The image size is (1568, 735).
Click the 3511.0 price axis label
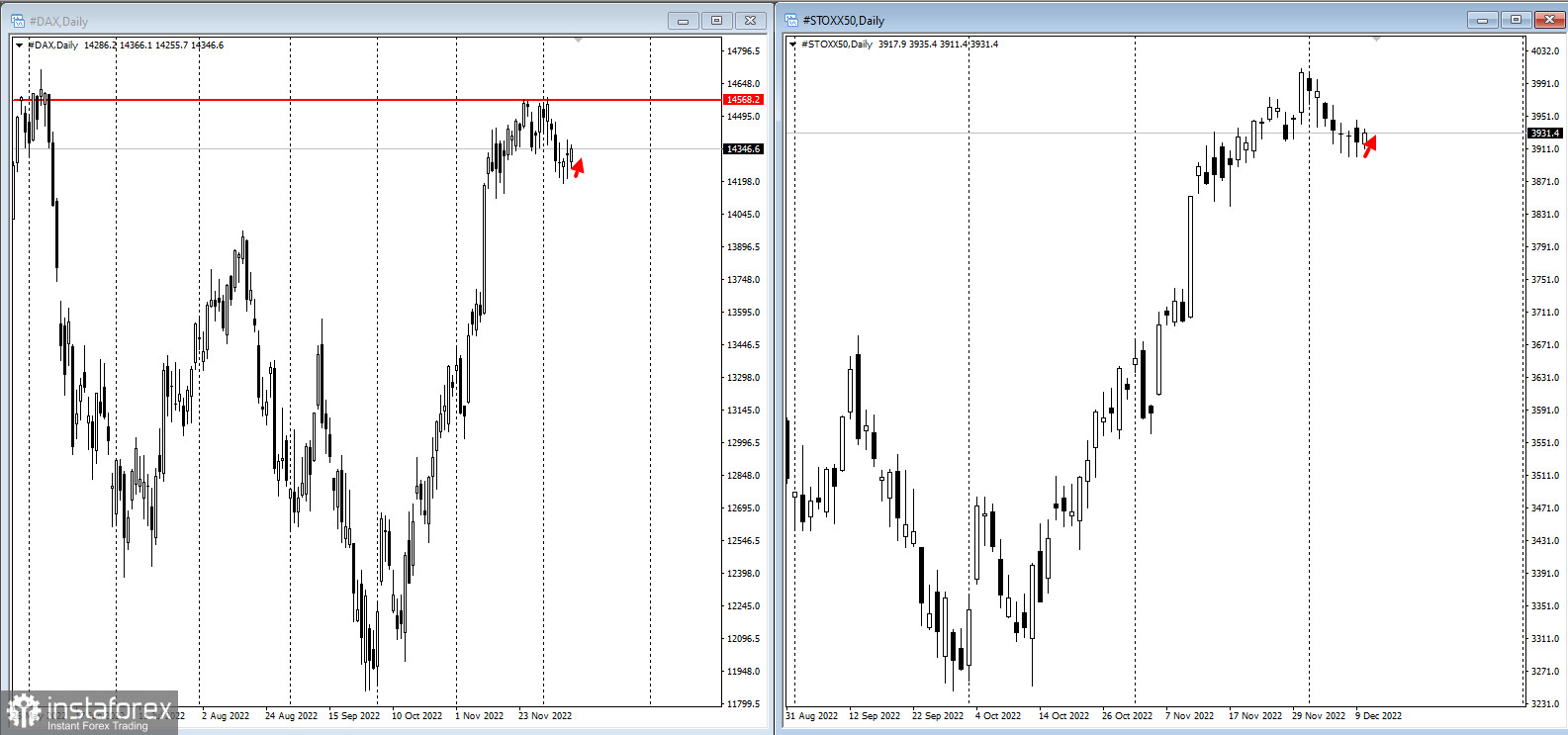[x=1545, y=476]
